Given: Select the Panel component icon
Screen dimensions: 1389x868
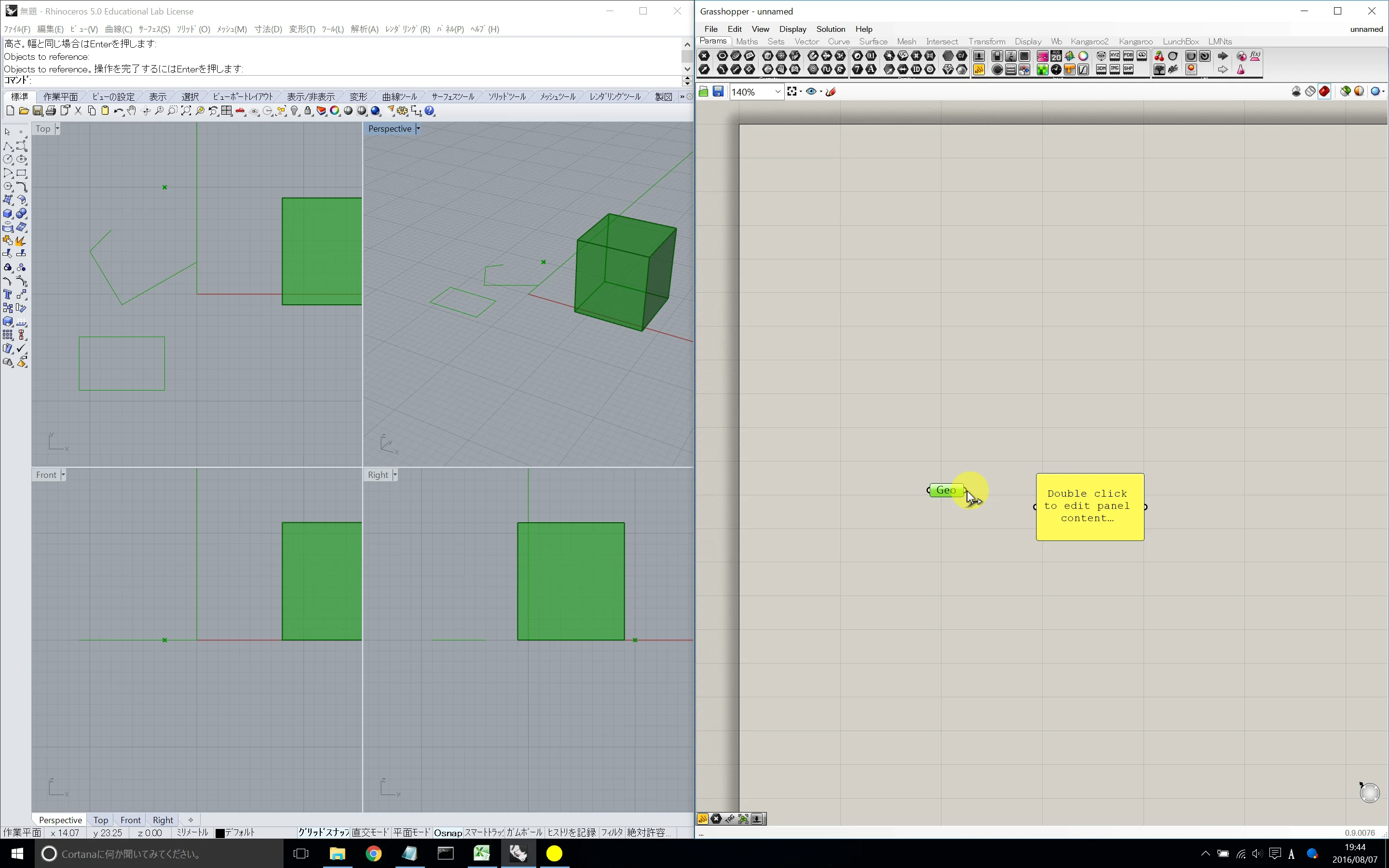Looking at the screenshot, I should [979, 69].
